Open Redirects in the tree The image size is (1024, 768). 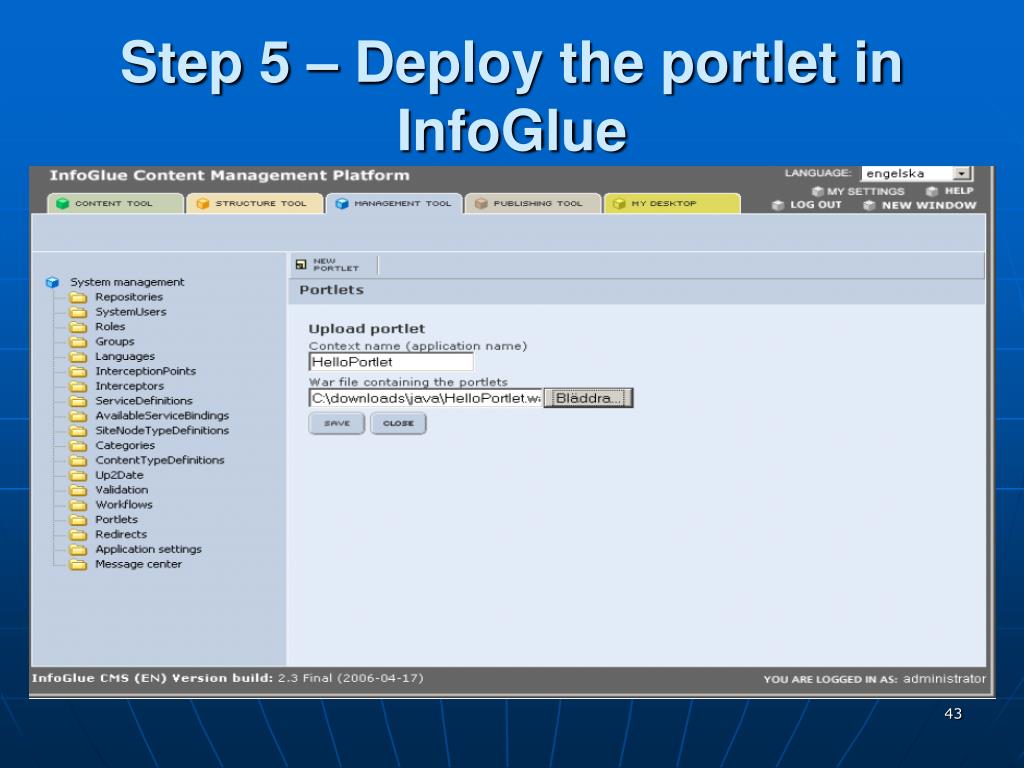pos(121,534)
